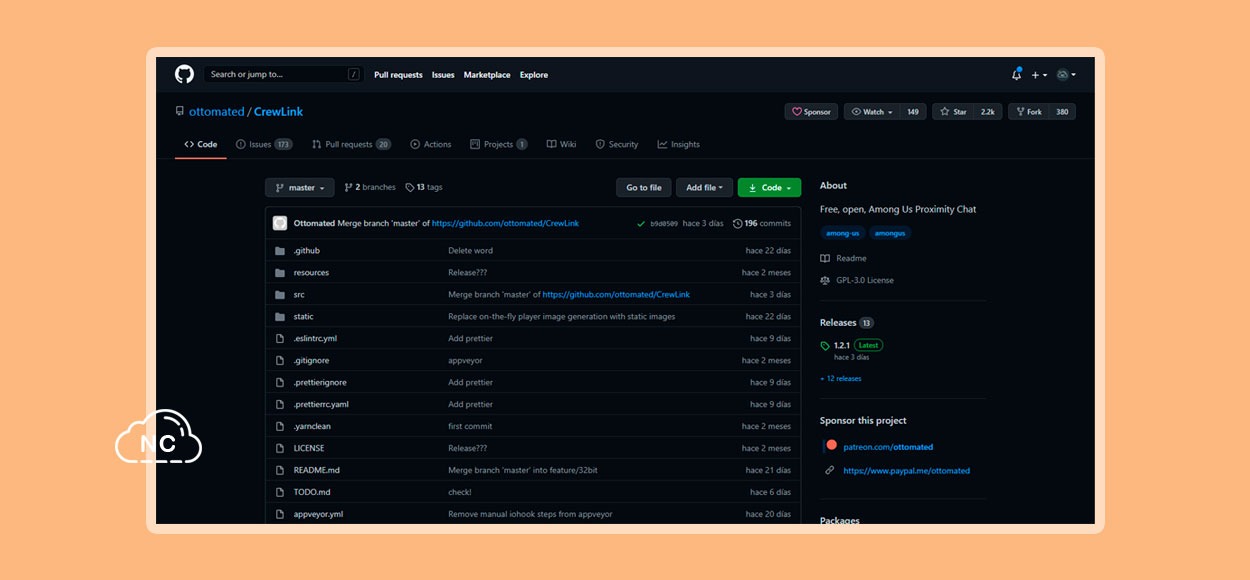The image size is (1250, 580).
Task: Open Issues in the top navigation
Action: (443, 75)
